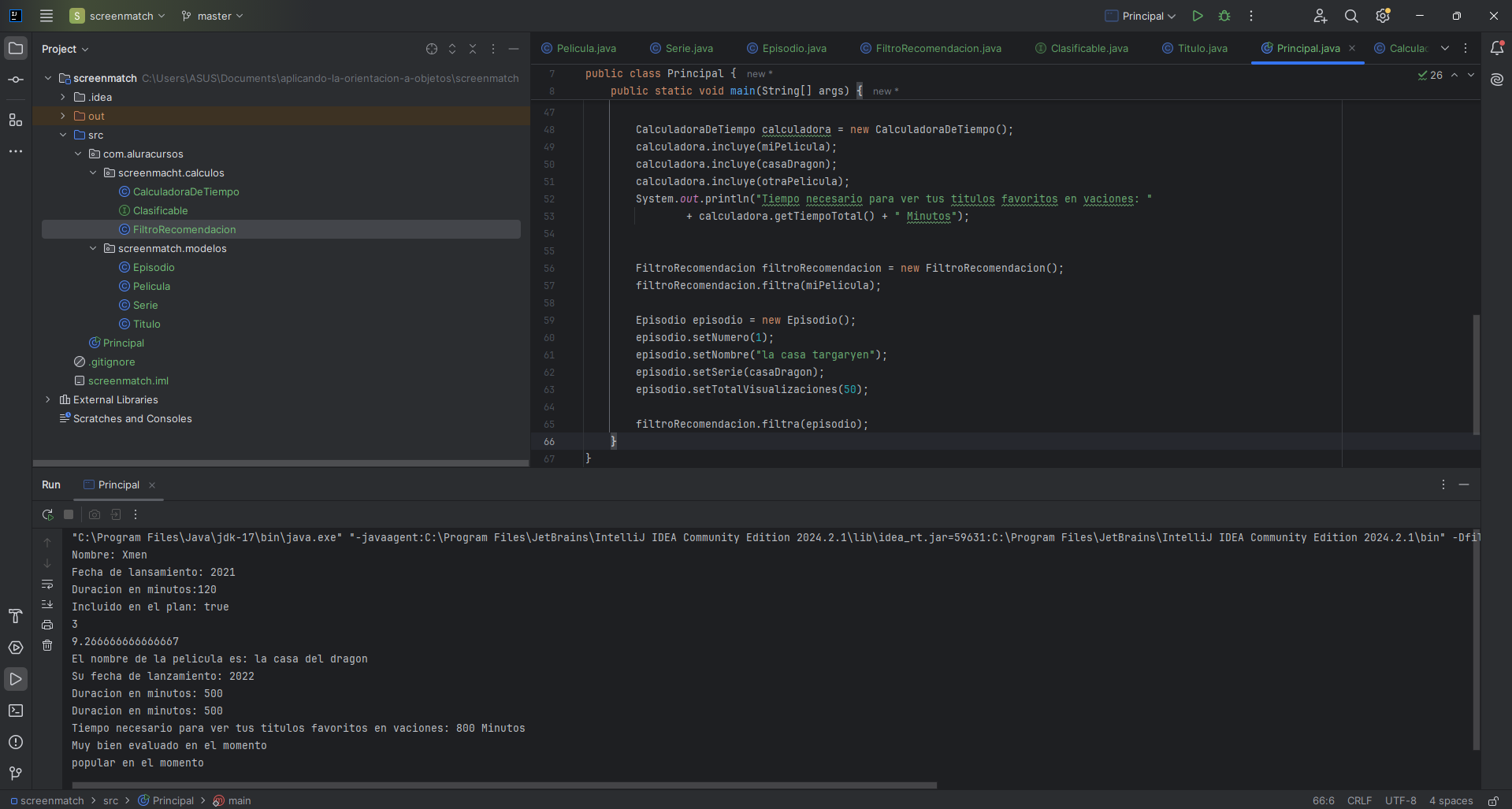Toggle soft-wrap in console output

pos(47,584)
